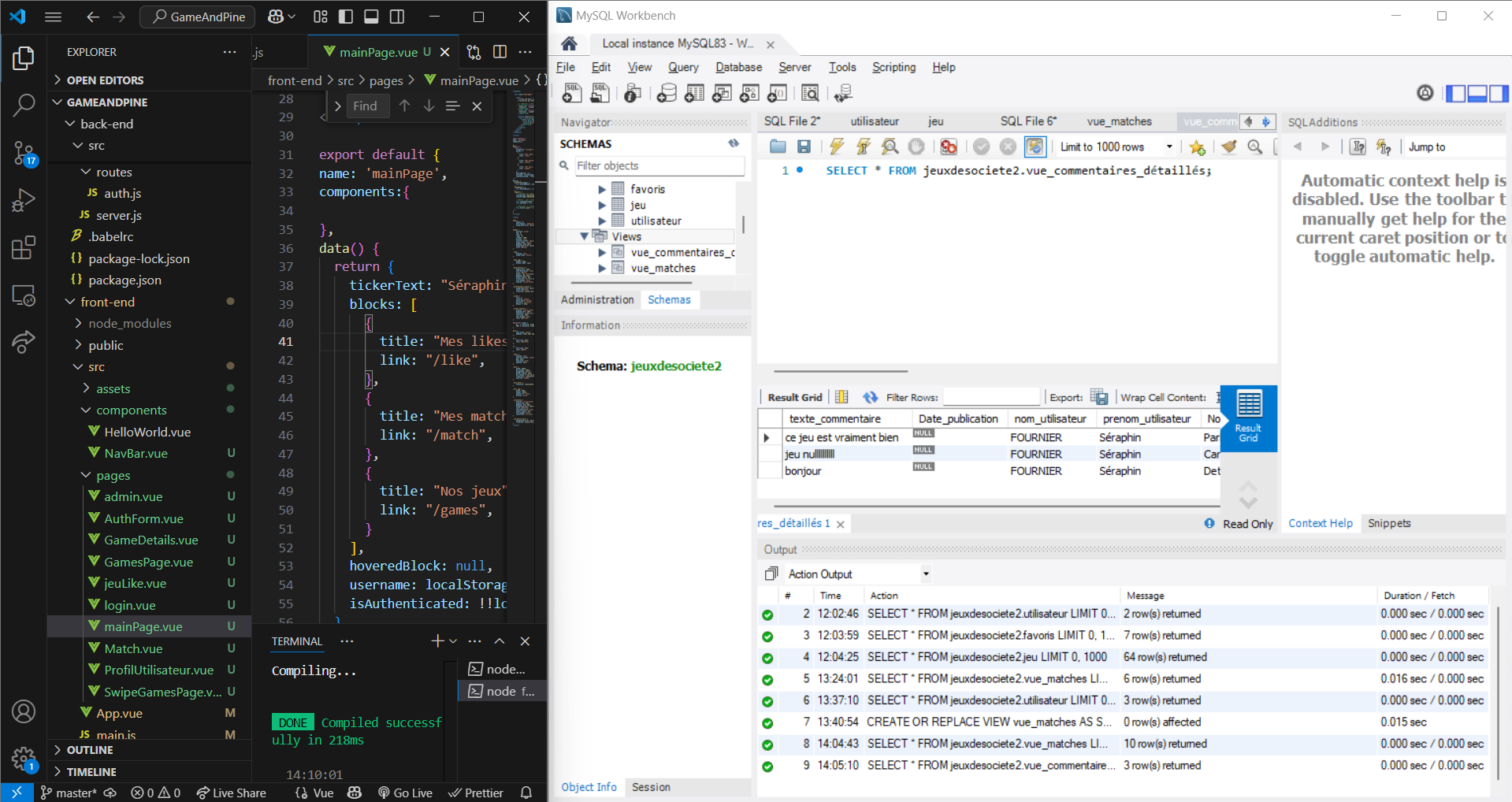Collapse back-end folder in Explorer
Viewport: 1512px width, 802px height.
pos(70,124)
